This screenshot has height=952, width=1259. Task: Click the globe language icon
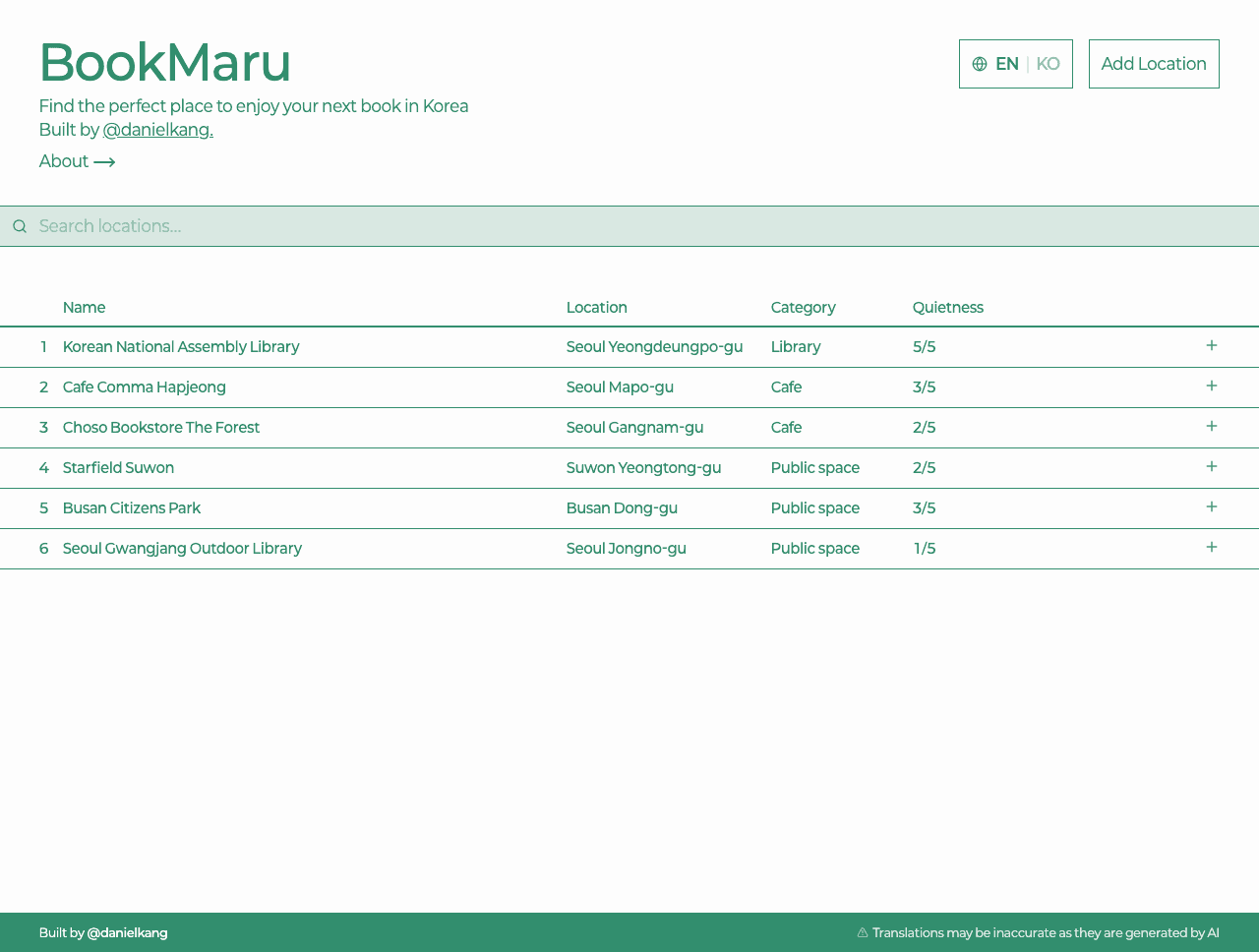point(980,64)
